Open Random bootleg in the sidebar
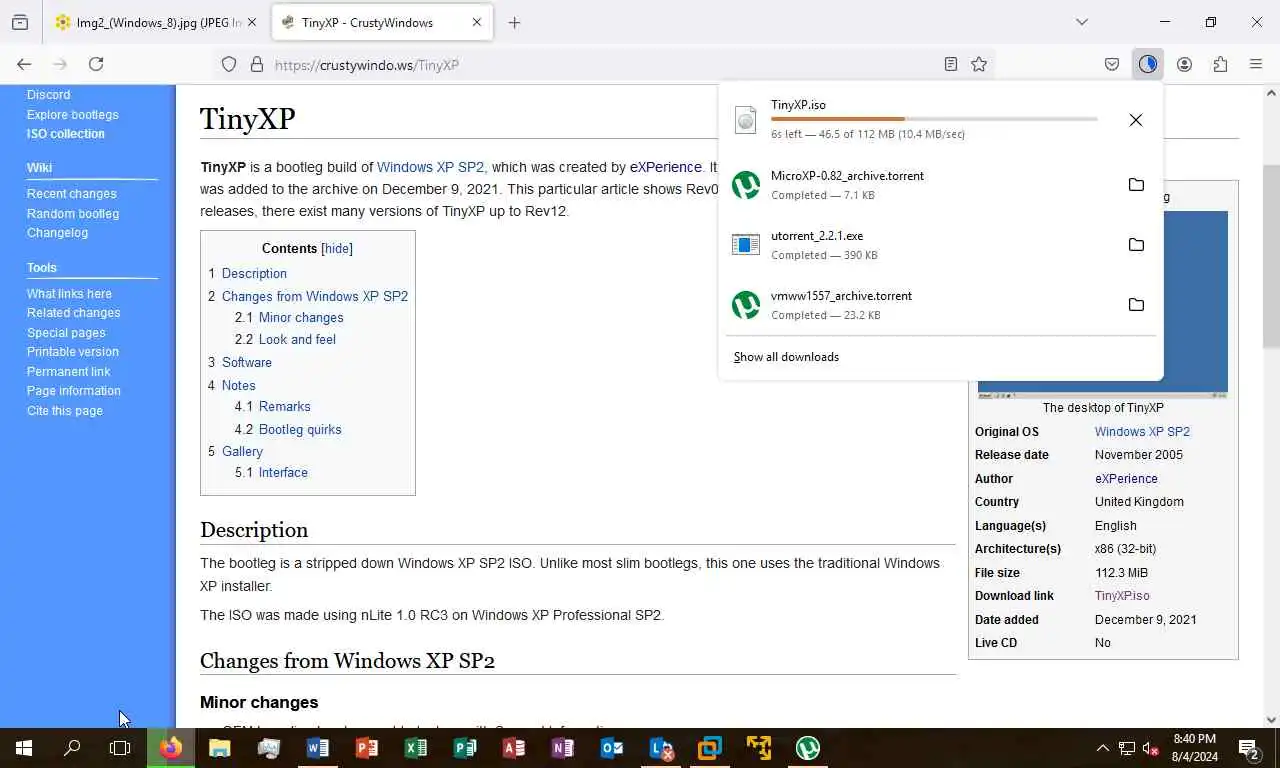 point(72,214)
